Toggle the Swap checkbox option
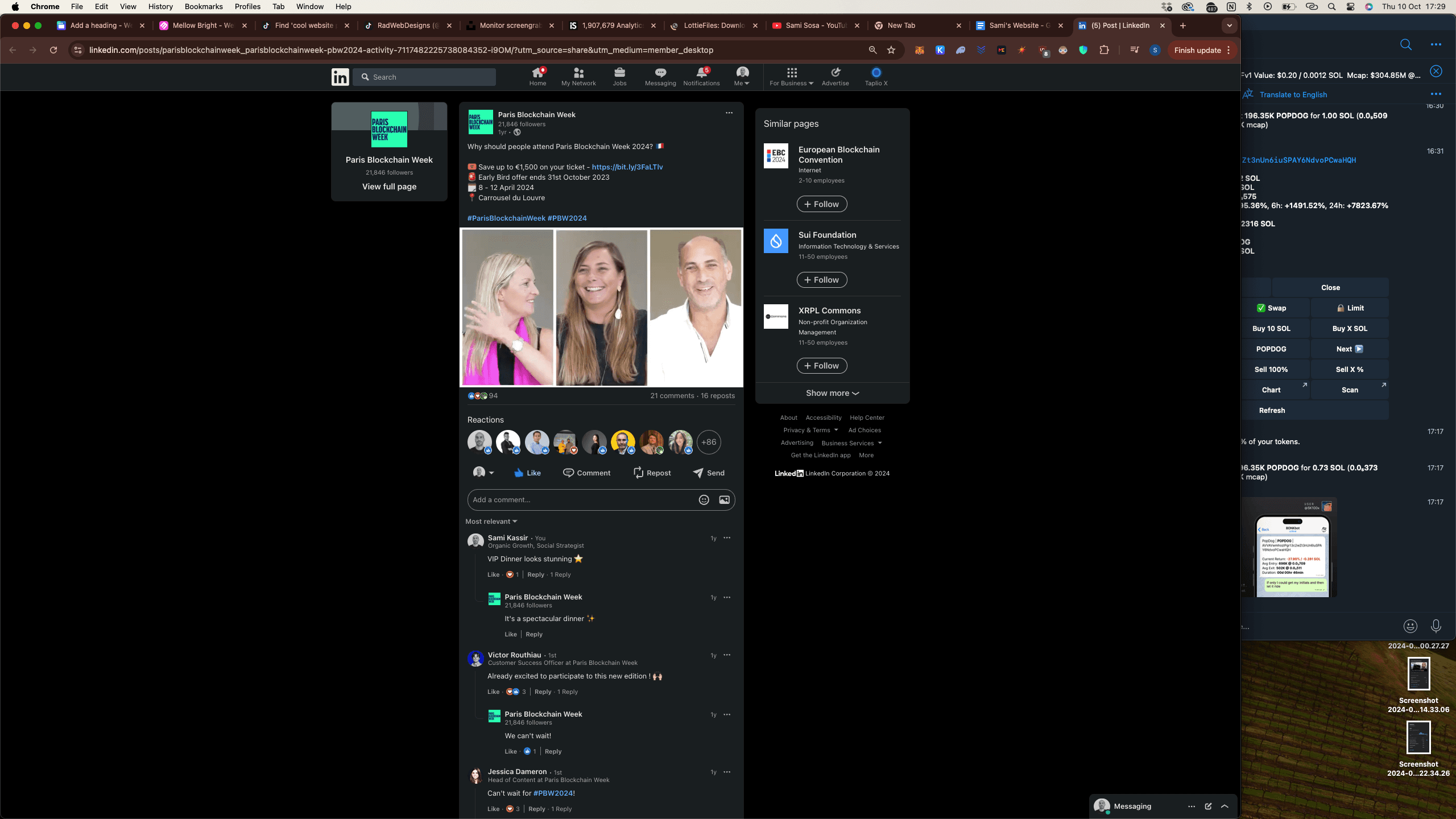The image size is (1456, 819). pyautogui.click(x=1271, y=308)
